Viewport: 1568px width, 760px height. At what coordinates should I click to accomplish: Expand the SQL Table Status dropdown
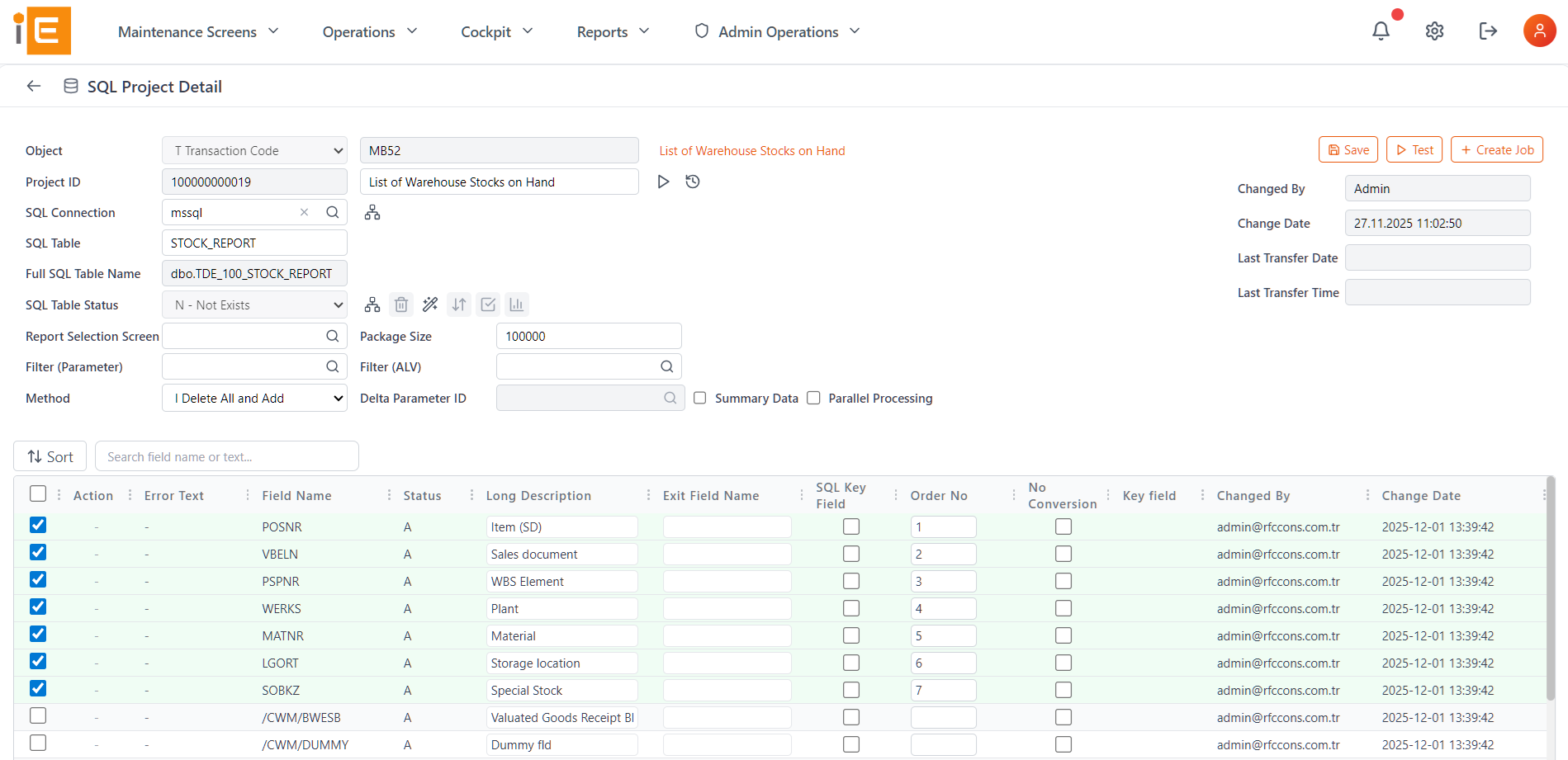(253, 304)
